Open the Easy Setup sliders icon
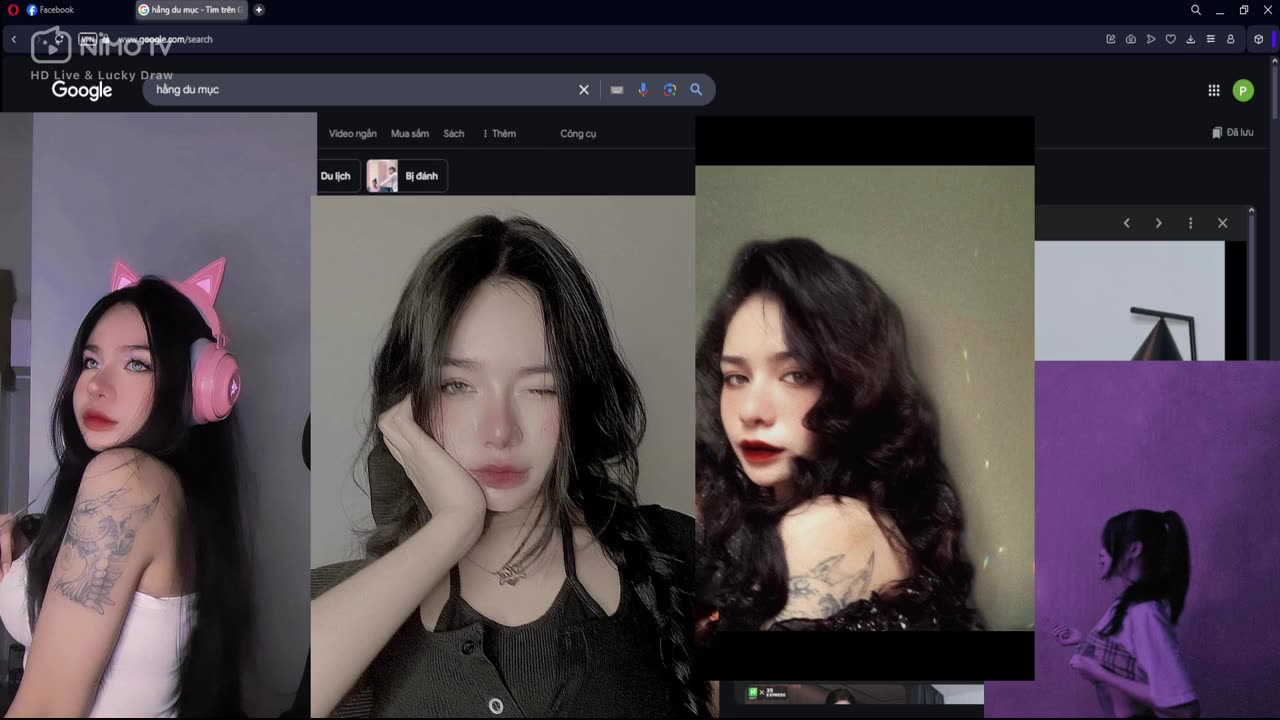This screenshot has height=720, width=1280. click(x=1211, y=39)
